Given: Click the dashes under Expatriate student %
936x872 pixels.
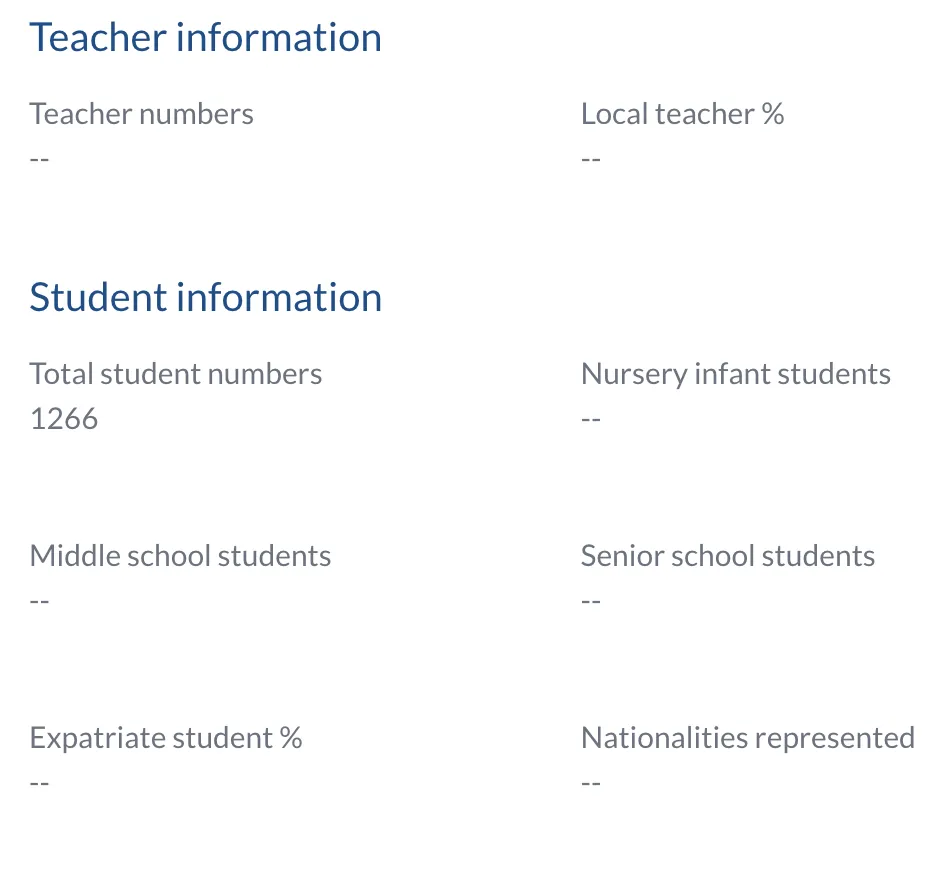Looking at the screenshot, I should [39, 782].
